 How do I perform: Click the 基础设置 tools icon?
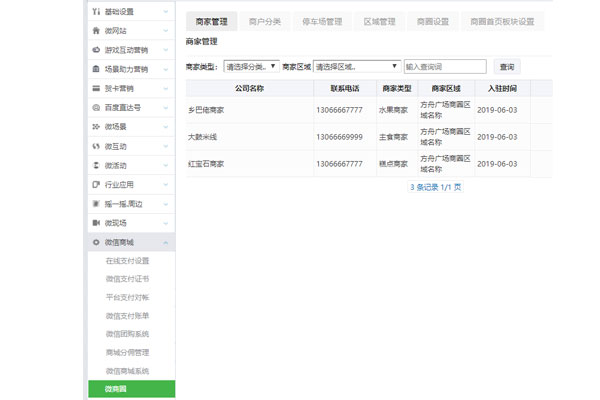pyautogui.click(x=96, y=12)
